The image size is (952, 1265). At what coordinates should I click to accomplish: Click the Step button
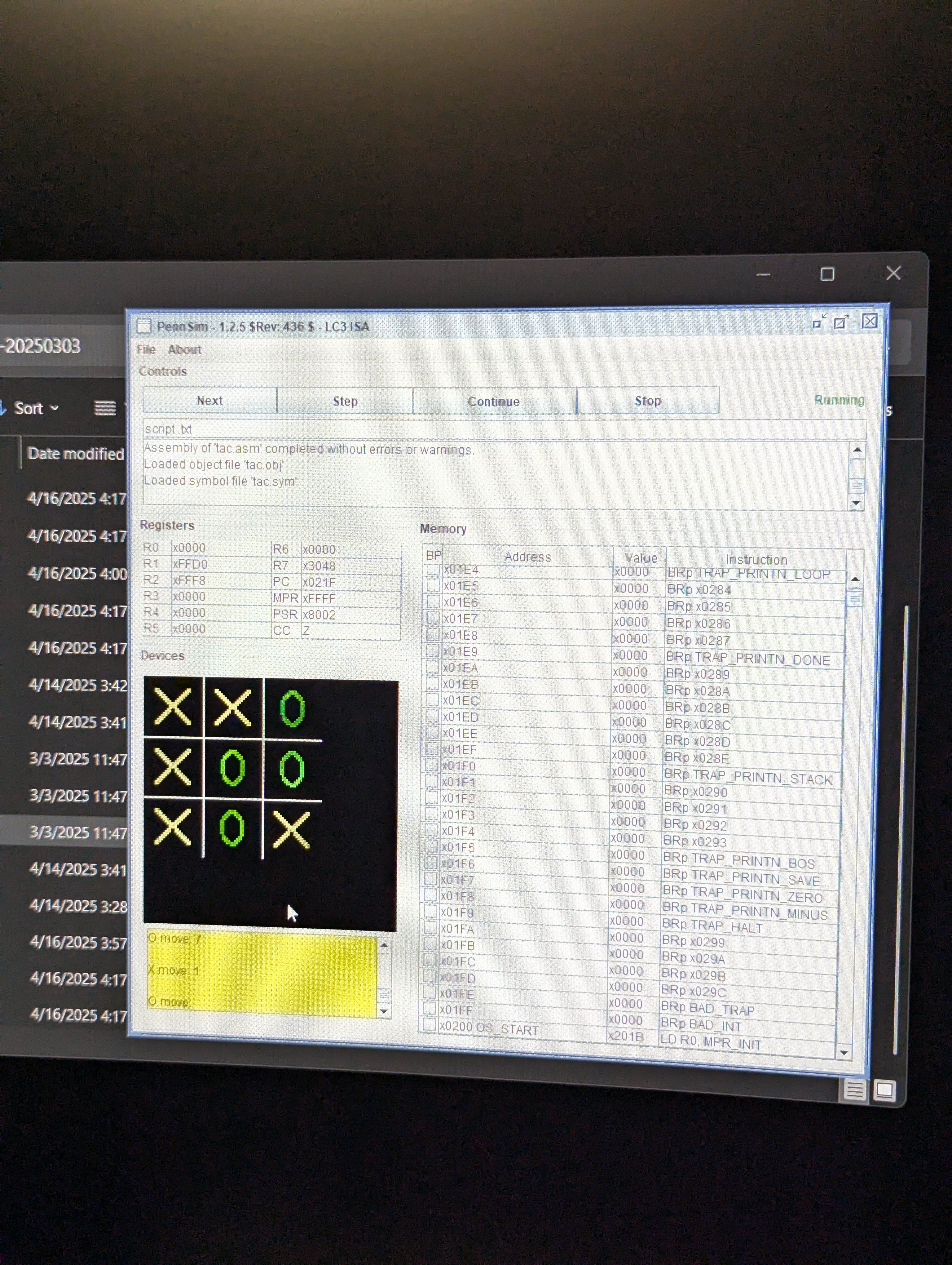click(x=345, y=401)
